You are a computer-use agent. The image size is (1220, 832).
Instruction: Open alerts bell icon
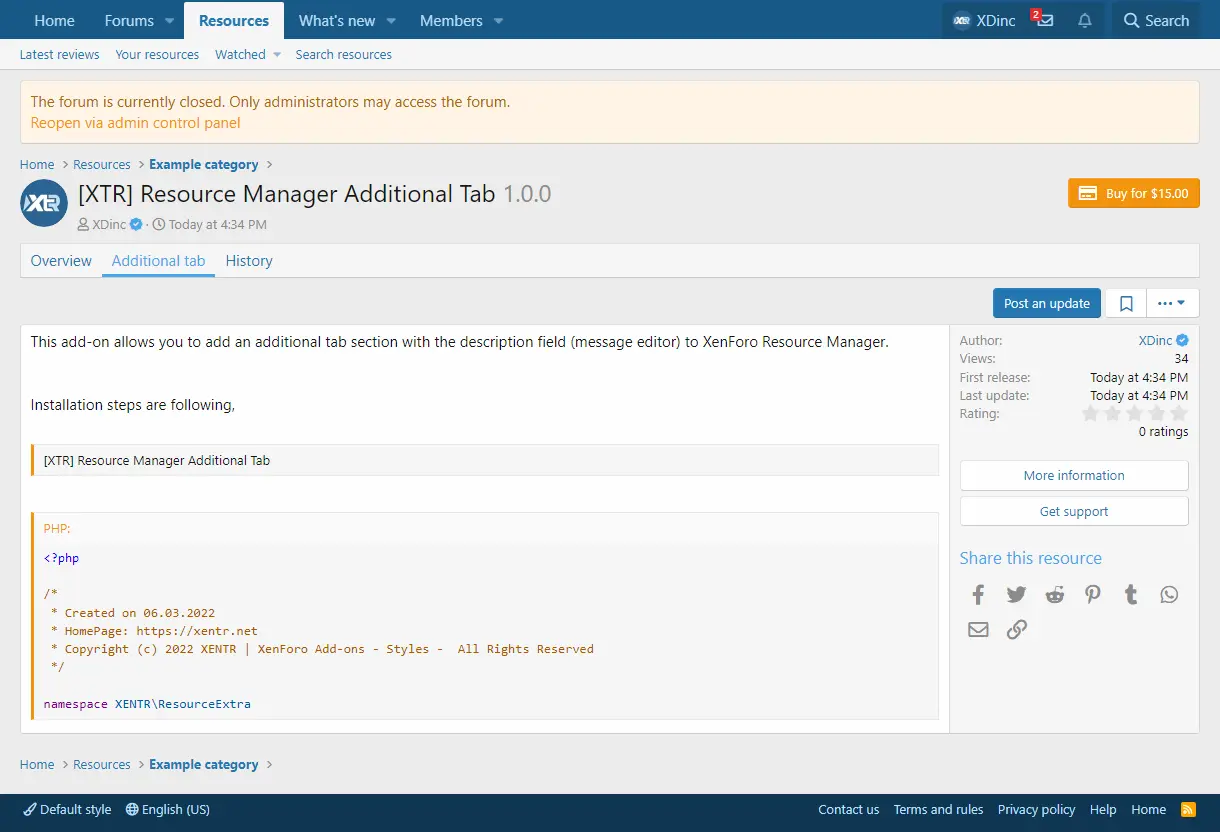(1084, 20)
